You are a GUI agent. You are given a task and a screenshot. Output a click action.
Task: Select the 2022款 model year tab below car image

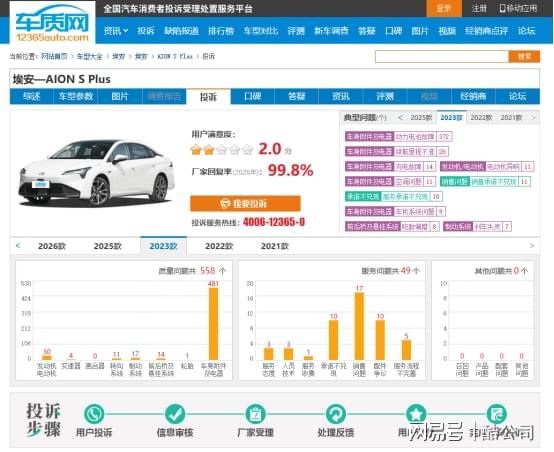(x=219, y=246)
